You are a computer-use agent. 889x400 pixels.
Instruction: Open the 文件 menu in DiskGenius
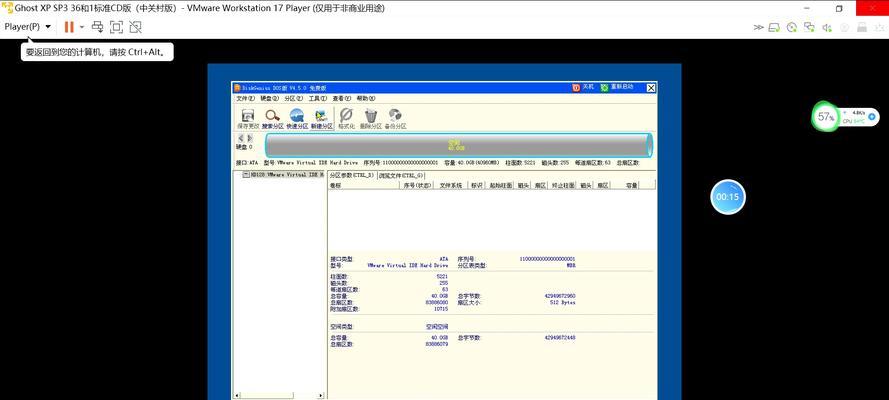pyautogui.click(x=245, y=99)
